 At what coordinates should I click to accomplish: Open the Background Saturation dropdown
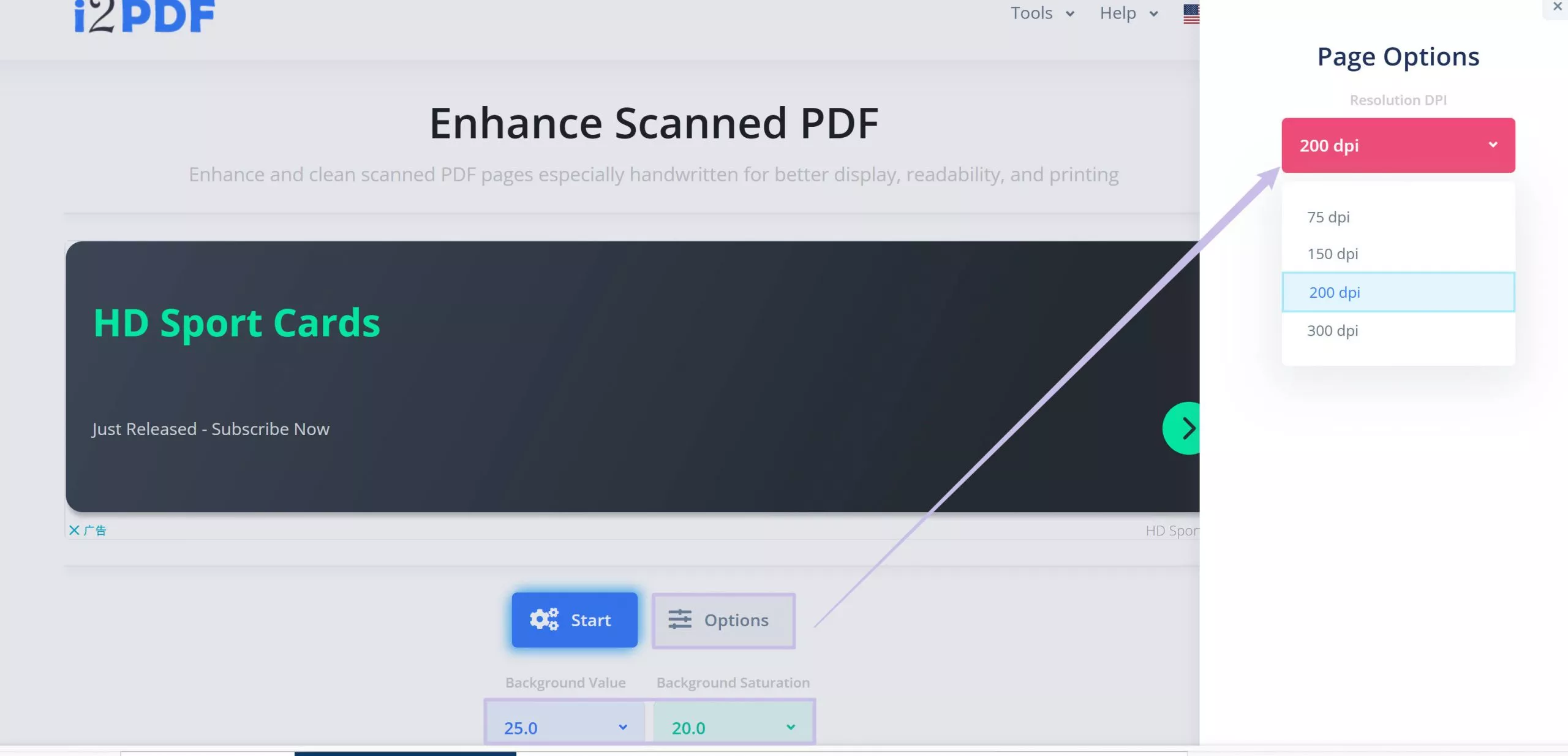pyautogui.click(x=733, y=727)
